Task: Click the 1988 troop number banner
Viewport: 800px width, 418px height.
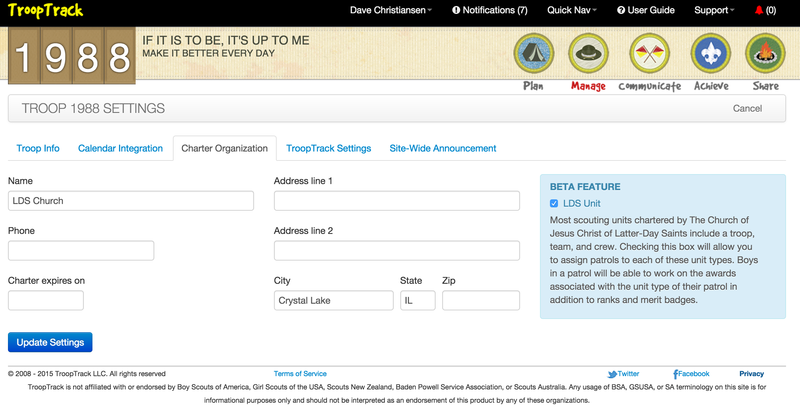Action: 71,56
